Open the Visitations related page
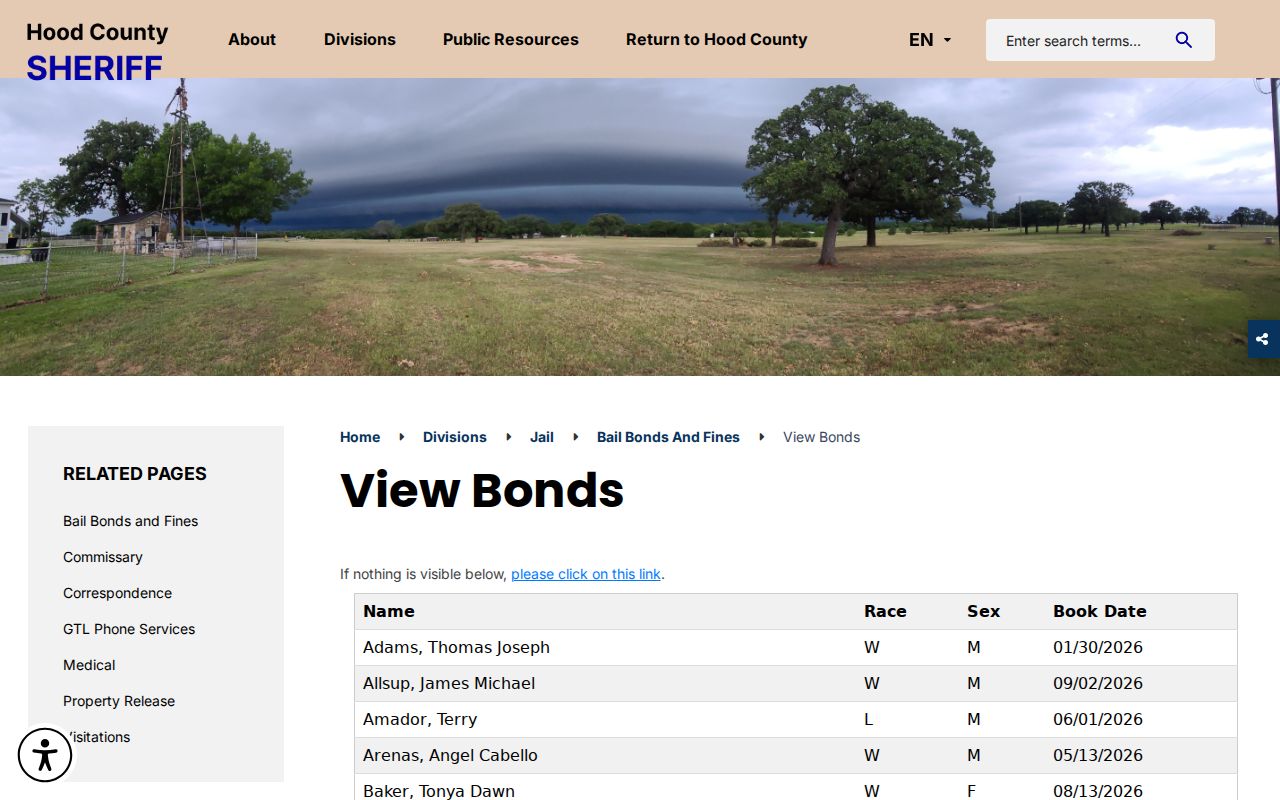 [97, 737]
